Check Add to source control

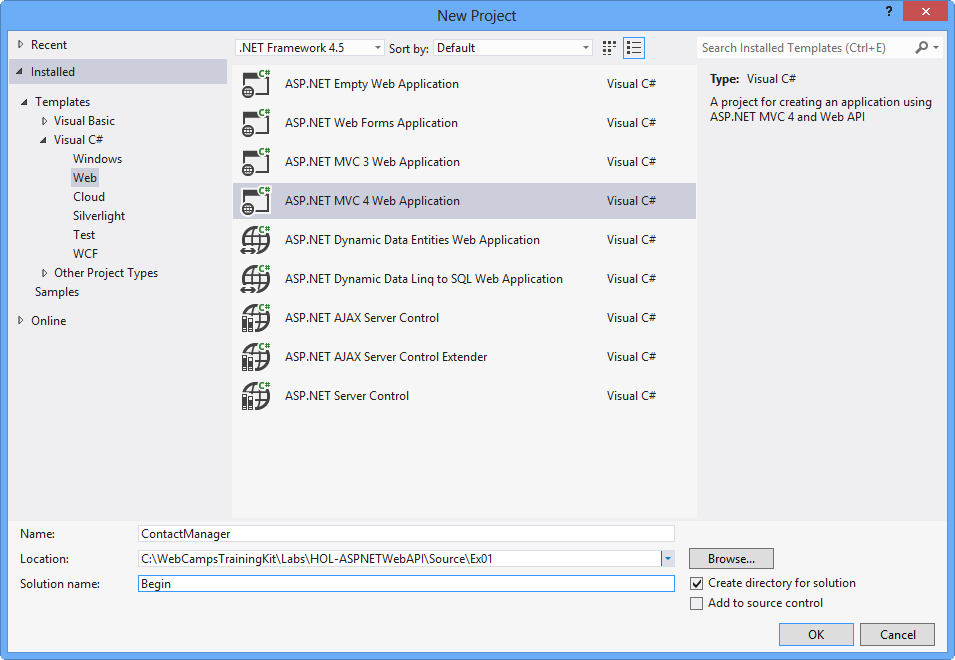(x=697, y=603)
